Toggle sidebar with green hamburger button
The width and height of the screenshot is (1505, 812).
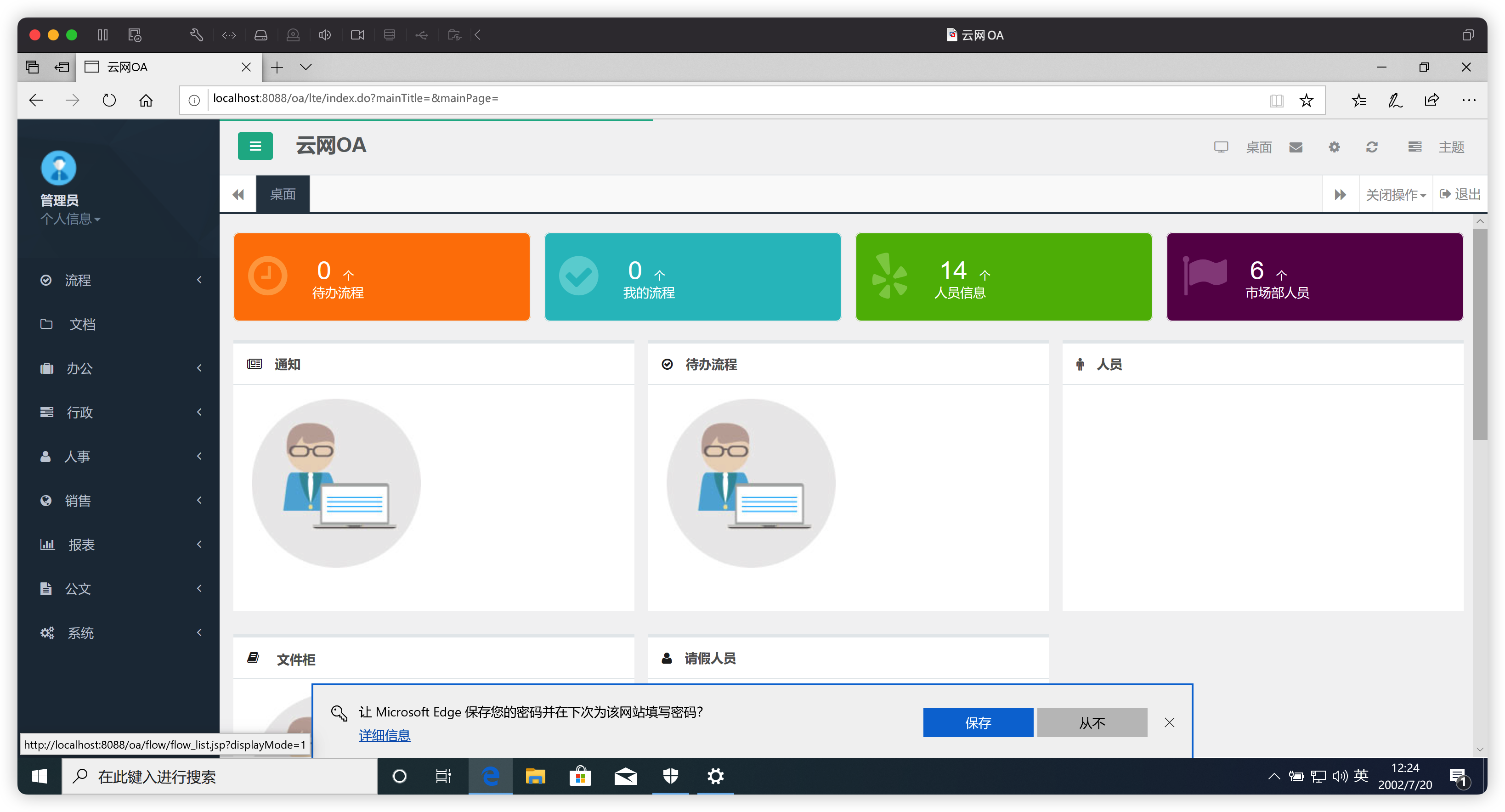[255, 146]
